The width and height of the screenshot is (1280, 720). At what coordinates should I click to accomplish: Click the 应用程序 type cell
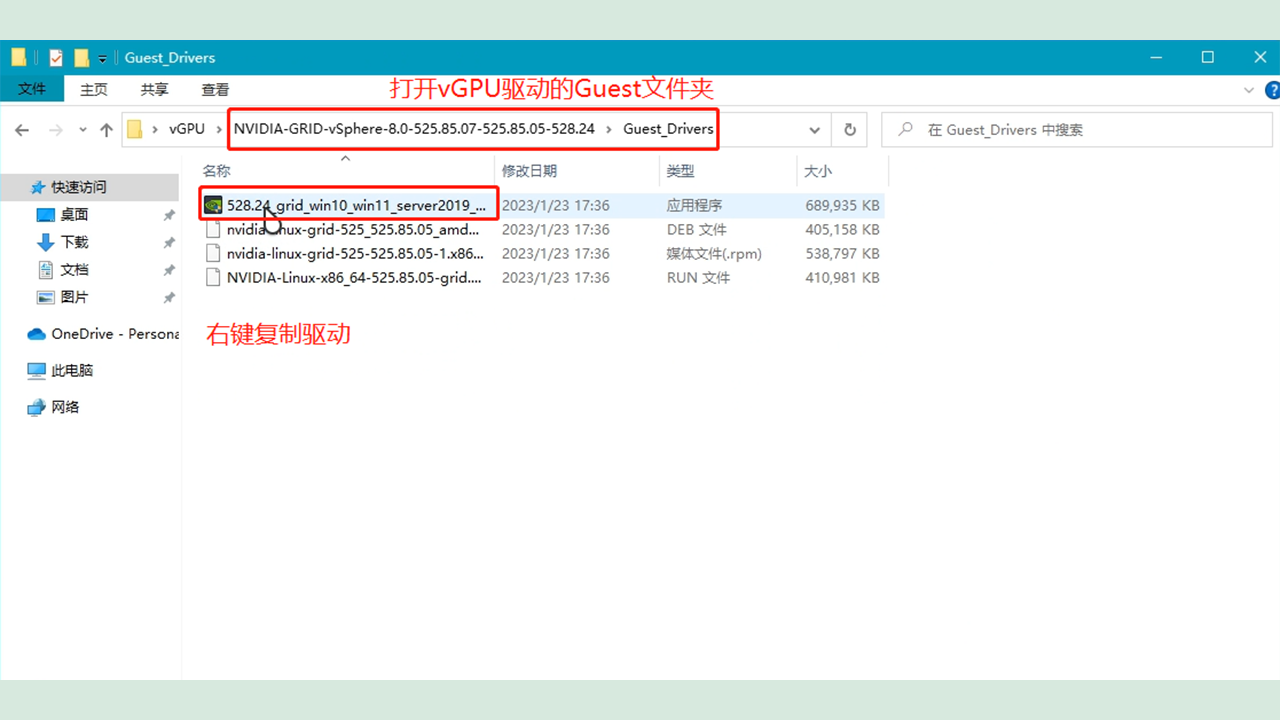[x=695, y=205]
